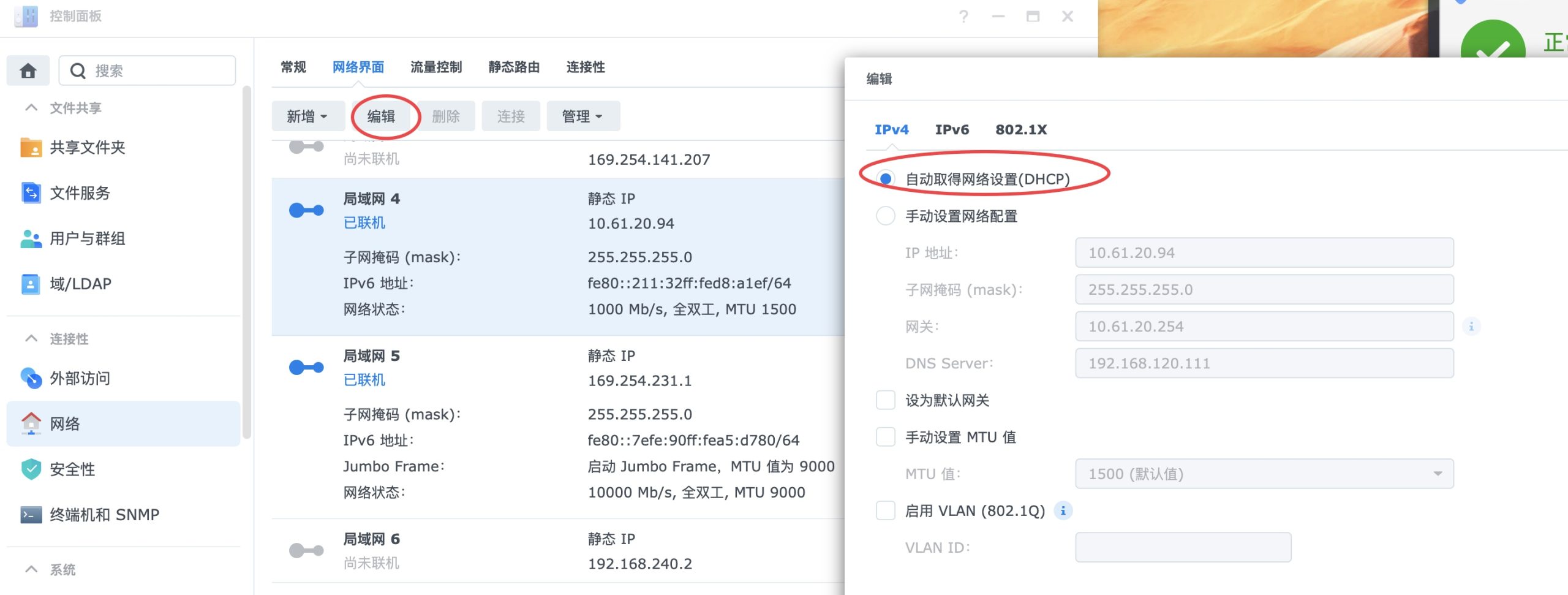
Task: Open Terminal & SNMP (终端机和 SNMP) icon
Action: pos(31,515)
